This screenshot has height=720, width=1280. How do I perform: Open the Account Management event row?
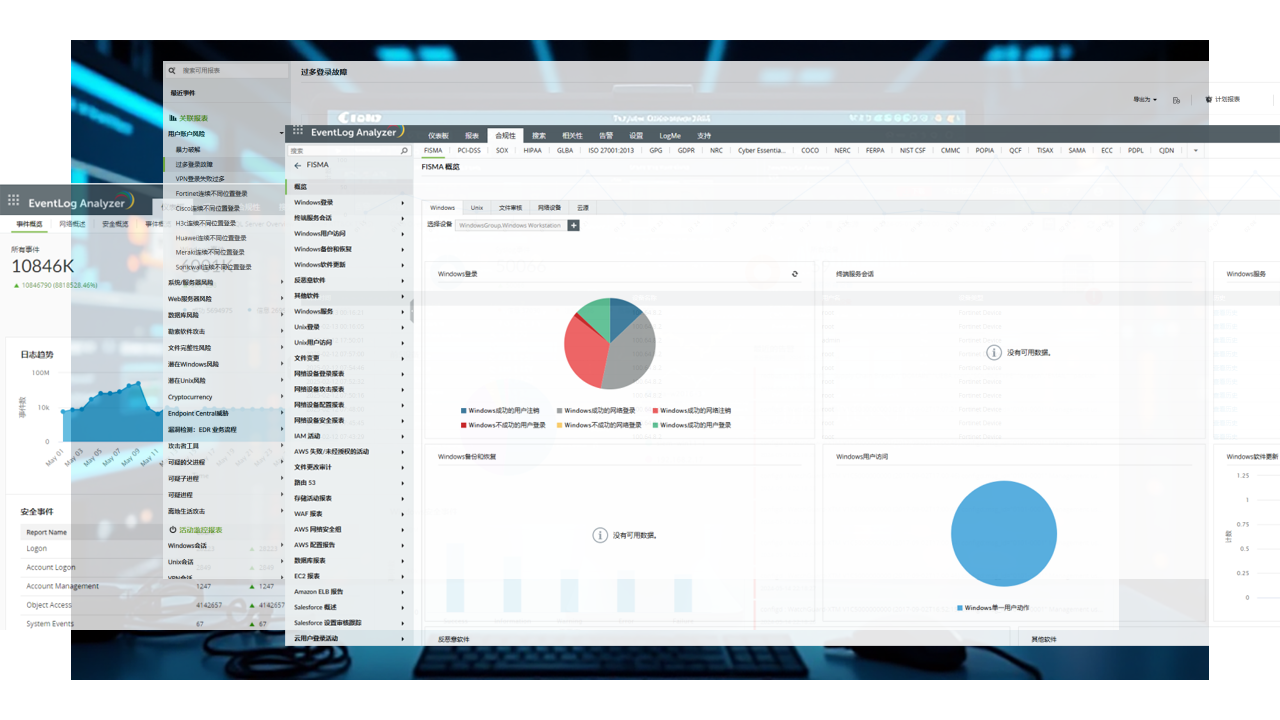62,586
